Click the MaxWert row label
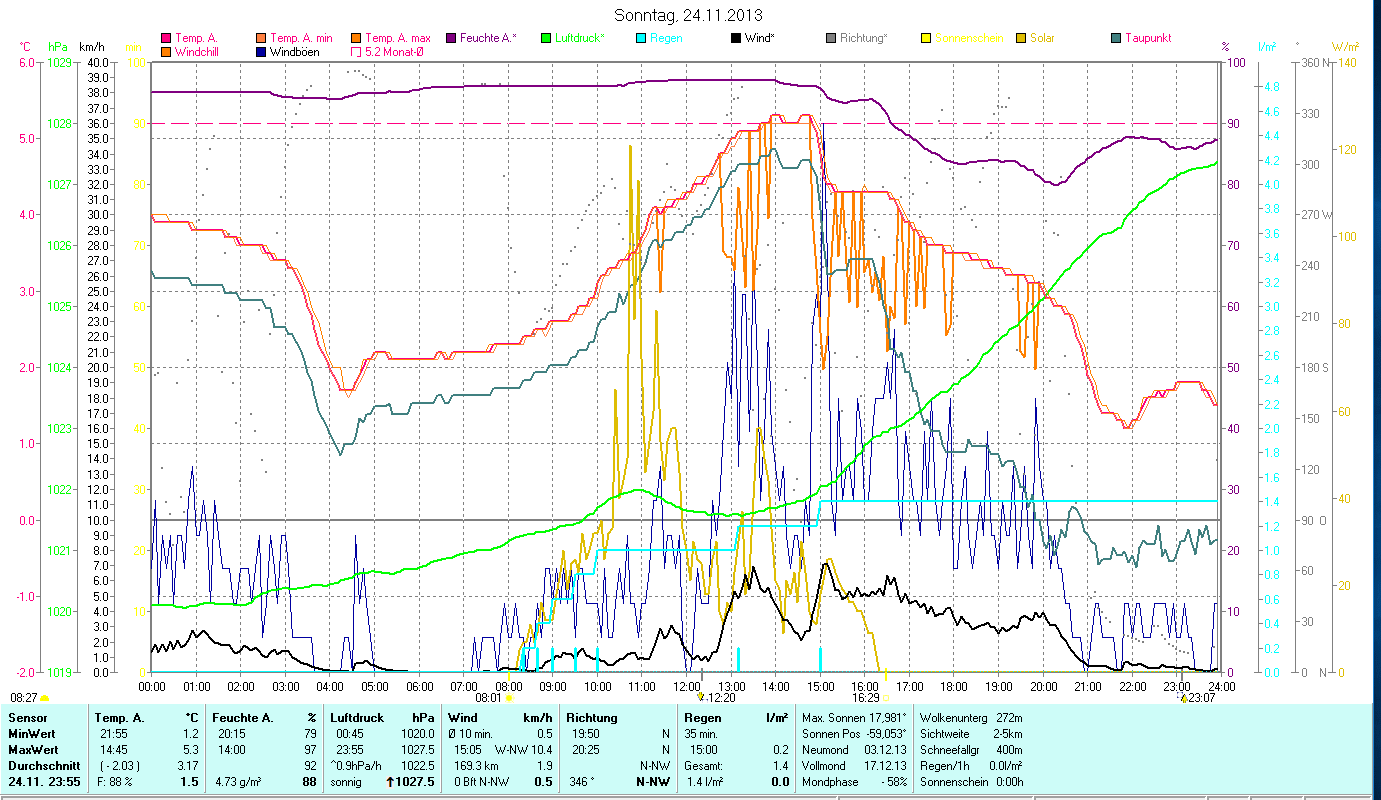Image resolution: width=1381 pixels, height=800 pixels. [34, 750]
